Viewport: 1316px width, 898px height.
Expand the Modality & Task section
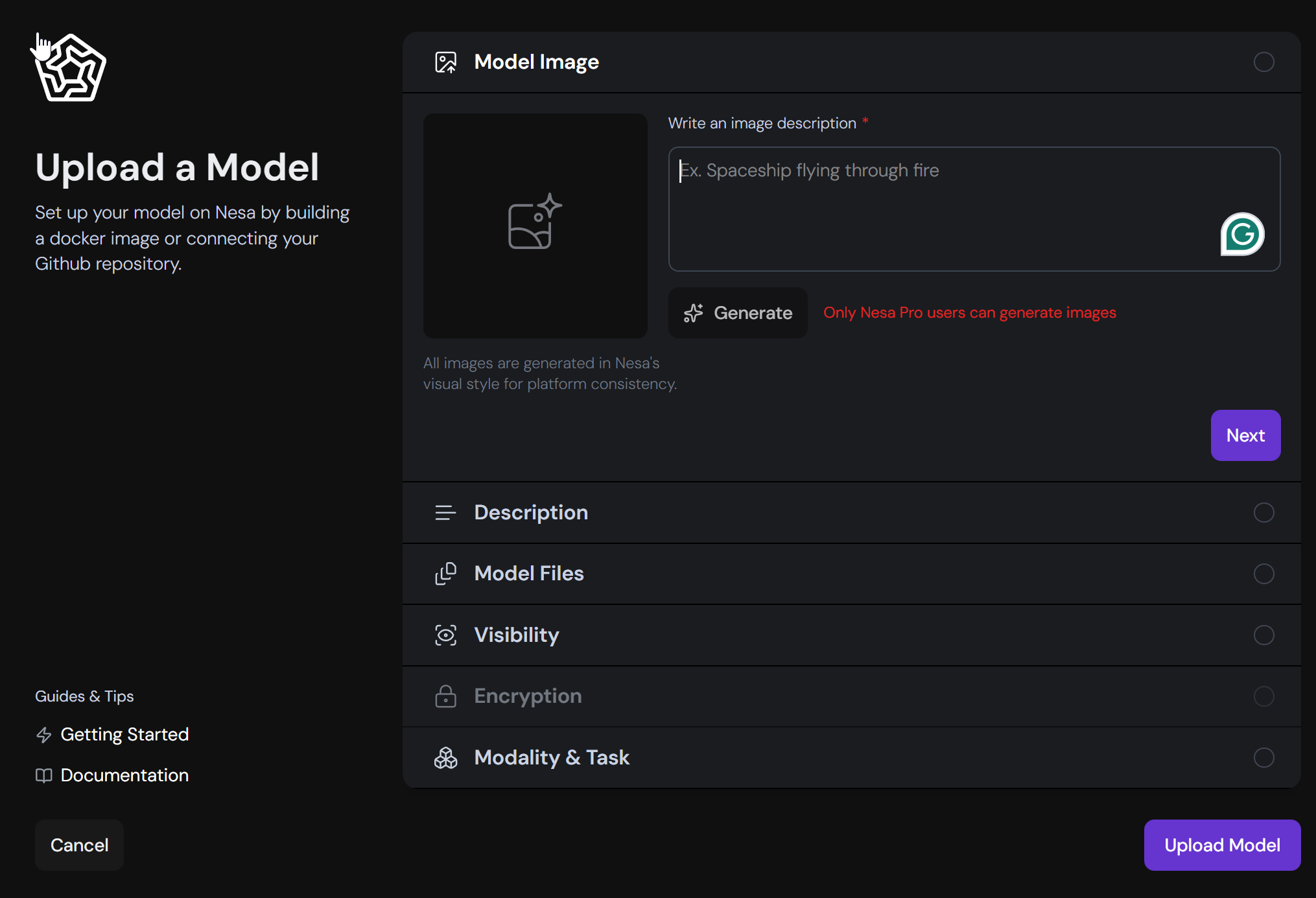[x=552, y=757]
